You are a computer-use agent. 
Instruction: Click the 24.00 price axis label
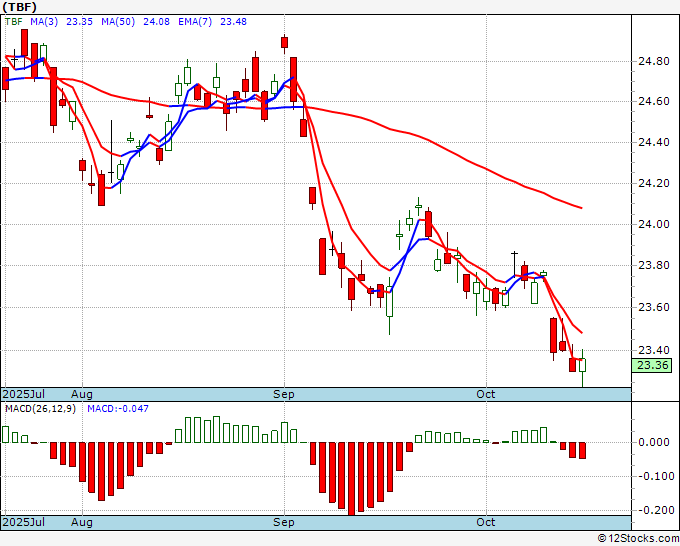pos(654,224)
